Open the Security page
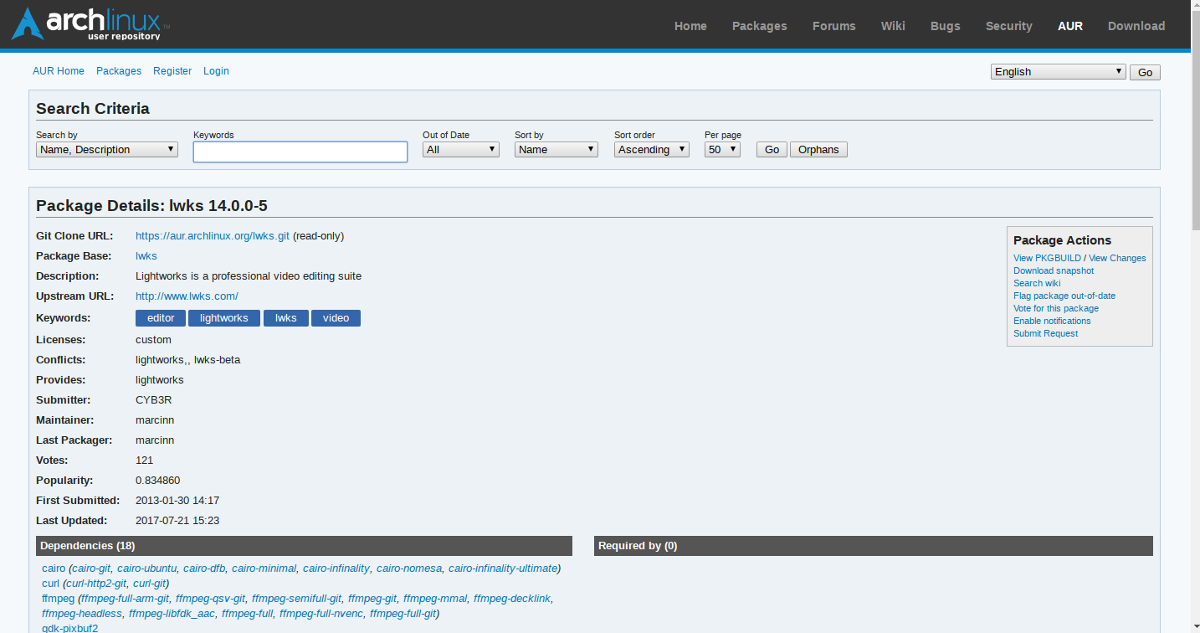This screenshot has height=633, width=1200. (1009, 26)
